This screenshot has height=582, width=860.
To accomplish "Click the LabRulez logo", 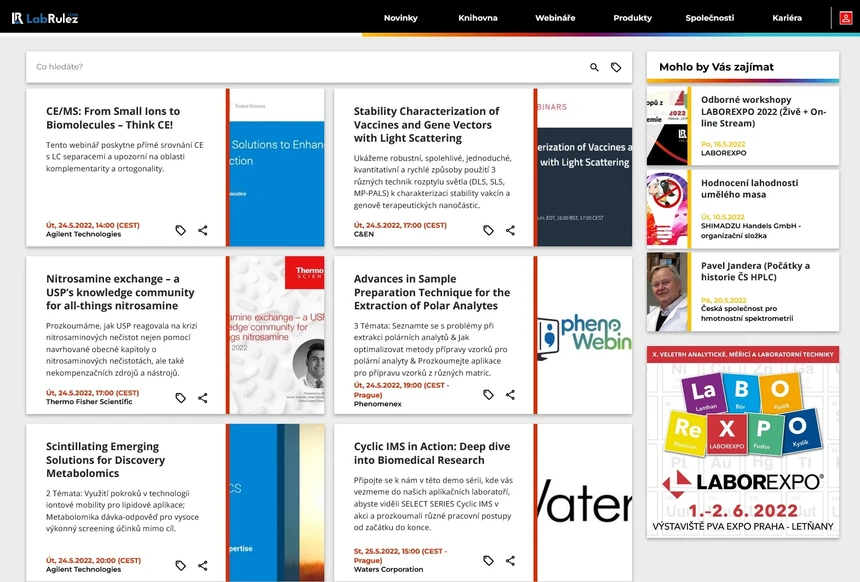I will point(45,18).
